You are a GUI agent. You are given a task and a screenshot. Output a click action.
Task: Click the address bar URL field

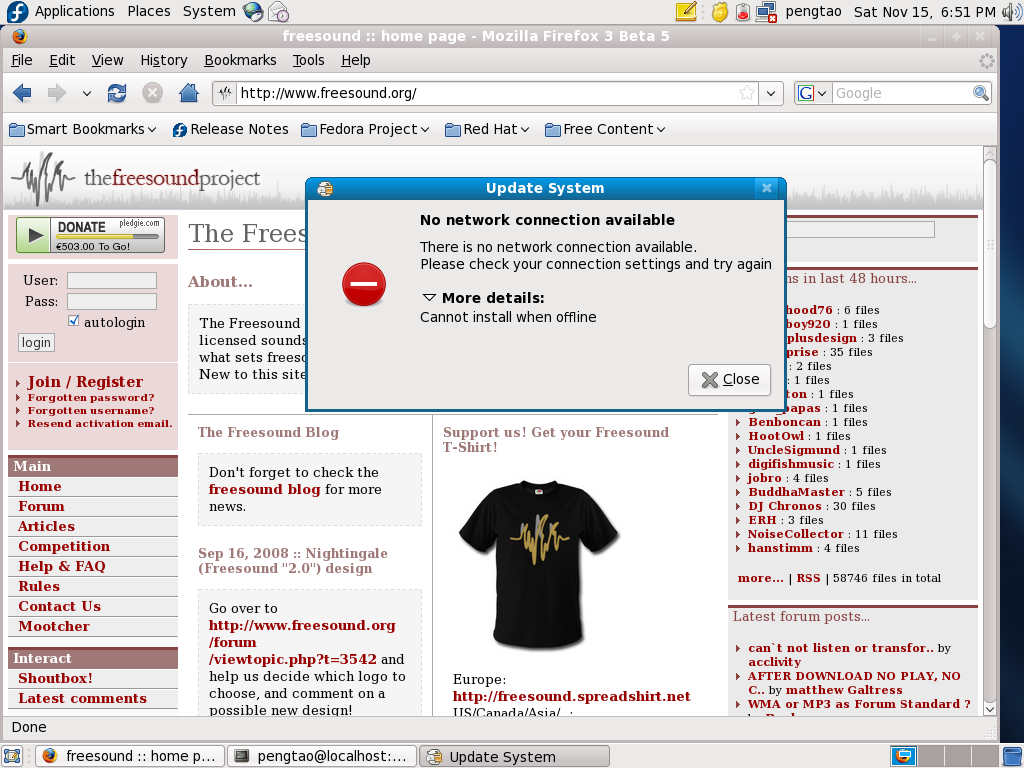click(487, 93)
